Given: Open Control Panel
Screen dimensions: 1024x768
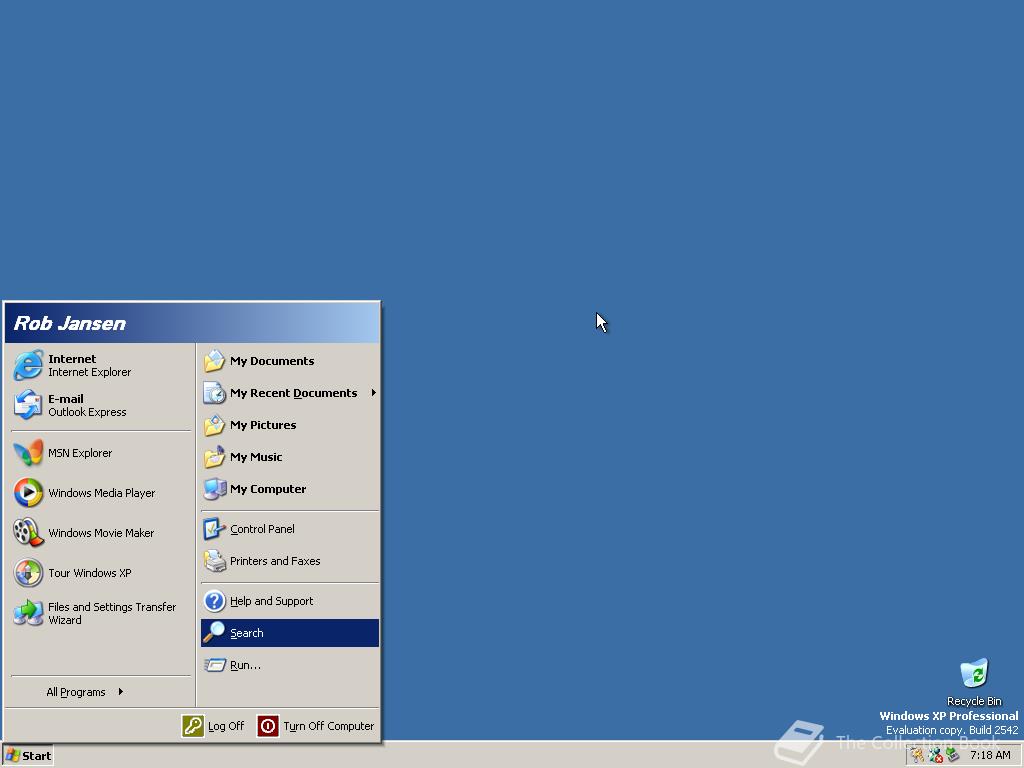Looking at the screenshot, I should click(x=290, y=529).
